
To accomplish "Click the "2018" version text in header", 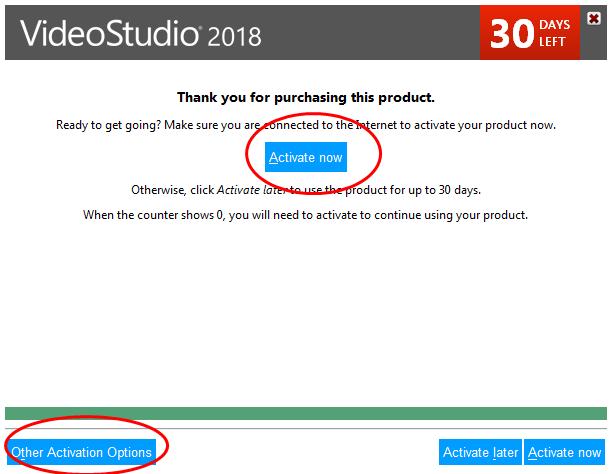I will pos(235,37).
